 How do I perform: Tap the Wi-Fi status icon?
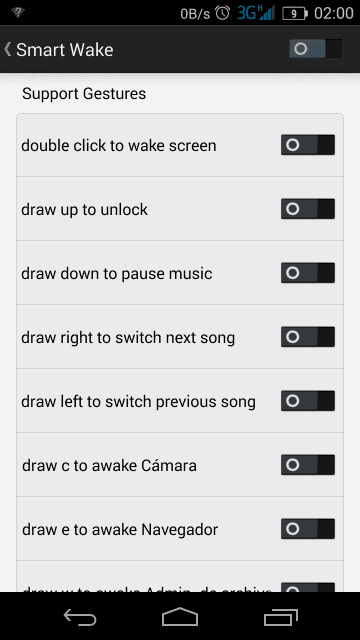coord(18,13)
